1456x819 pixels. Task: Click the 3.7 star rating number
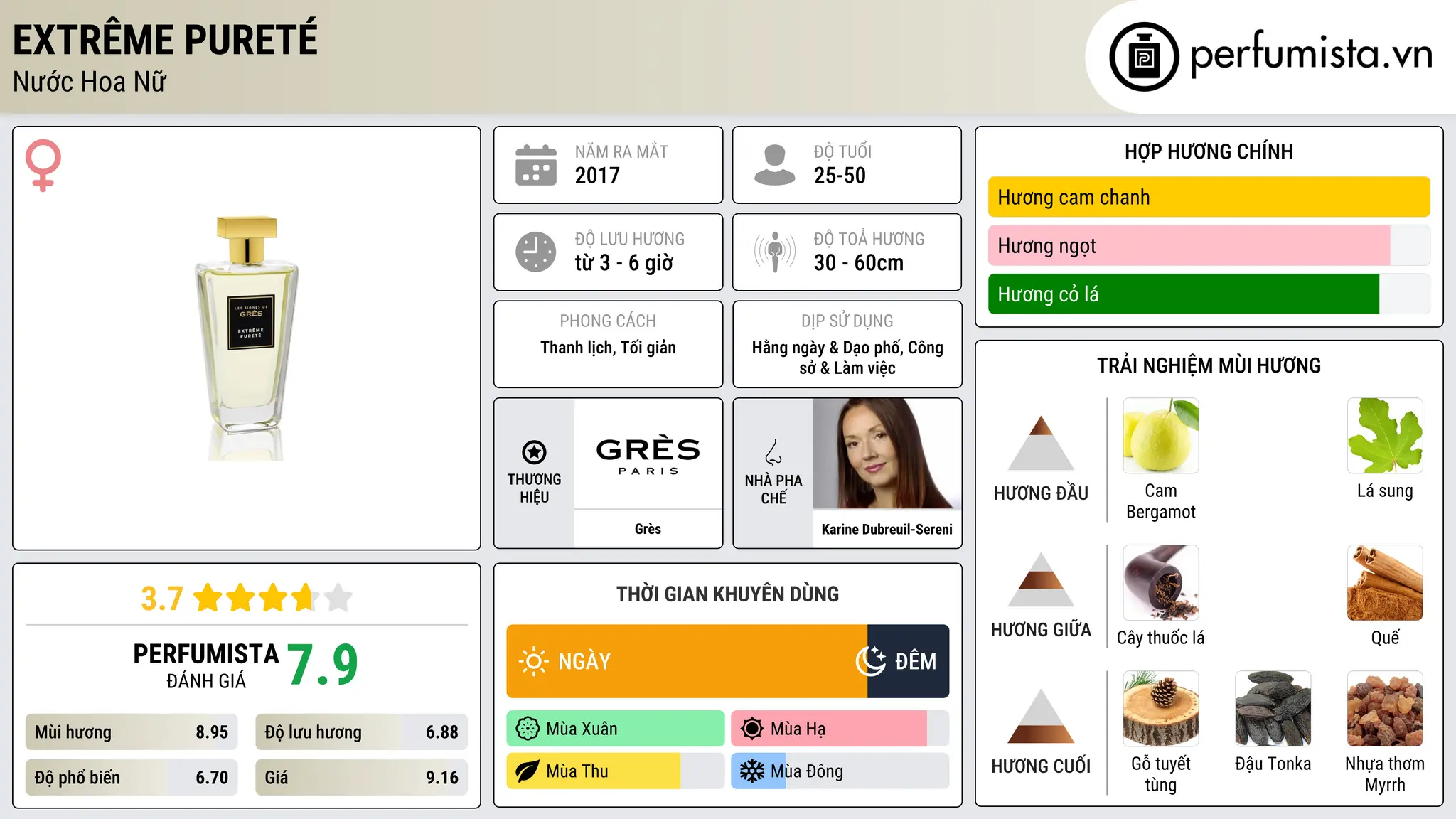(x=162, y=599)
